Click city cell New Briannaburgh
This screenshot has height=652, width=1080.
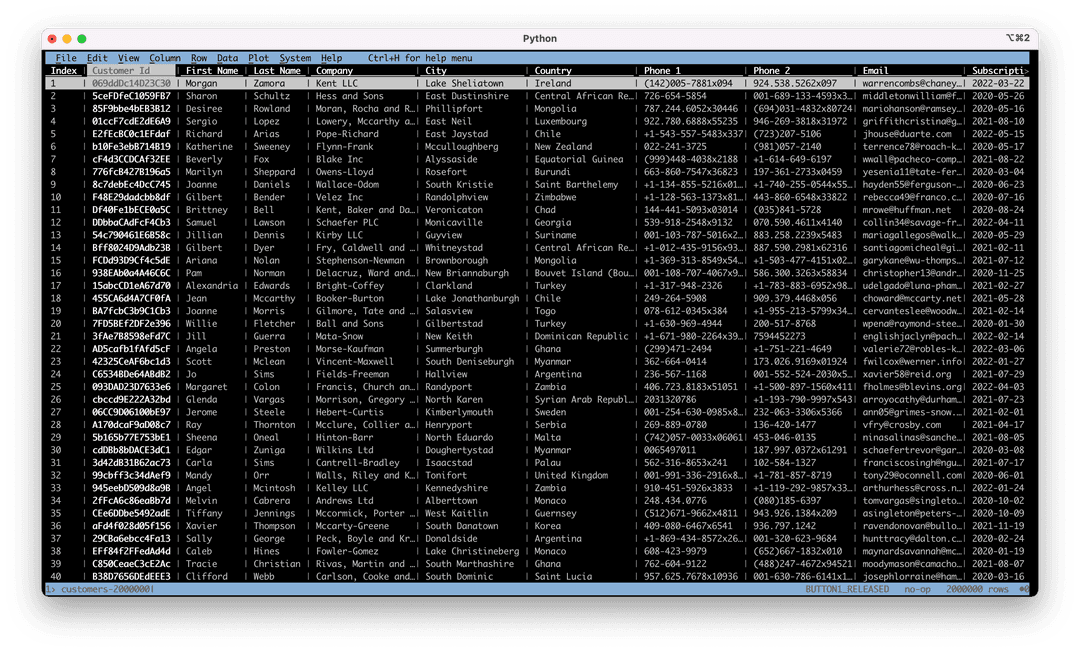[467, 273]
